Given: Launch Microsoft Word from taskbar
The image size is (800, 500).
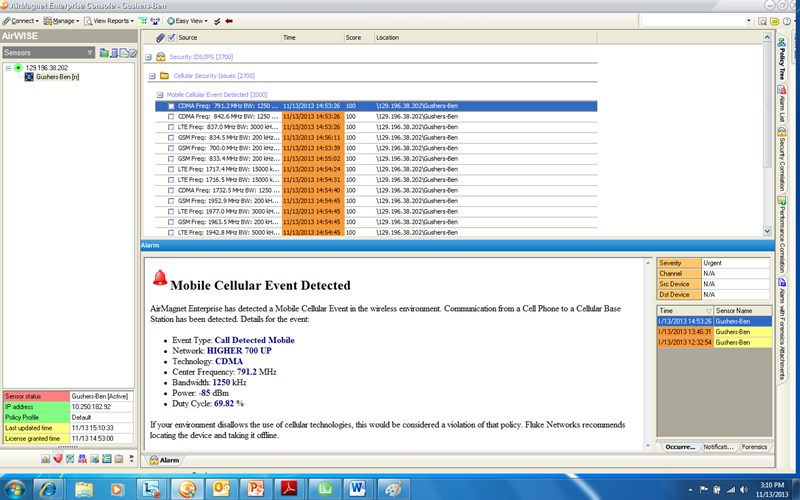Looking at the screenshot, I should pos(357,488).
